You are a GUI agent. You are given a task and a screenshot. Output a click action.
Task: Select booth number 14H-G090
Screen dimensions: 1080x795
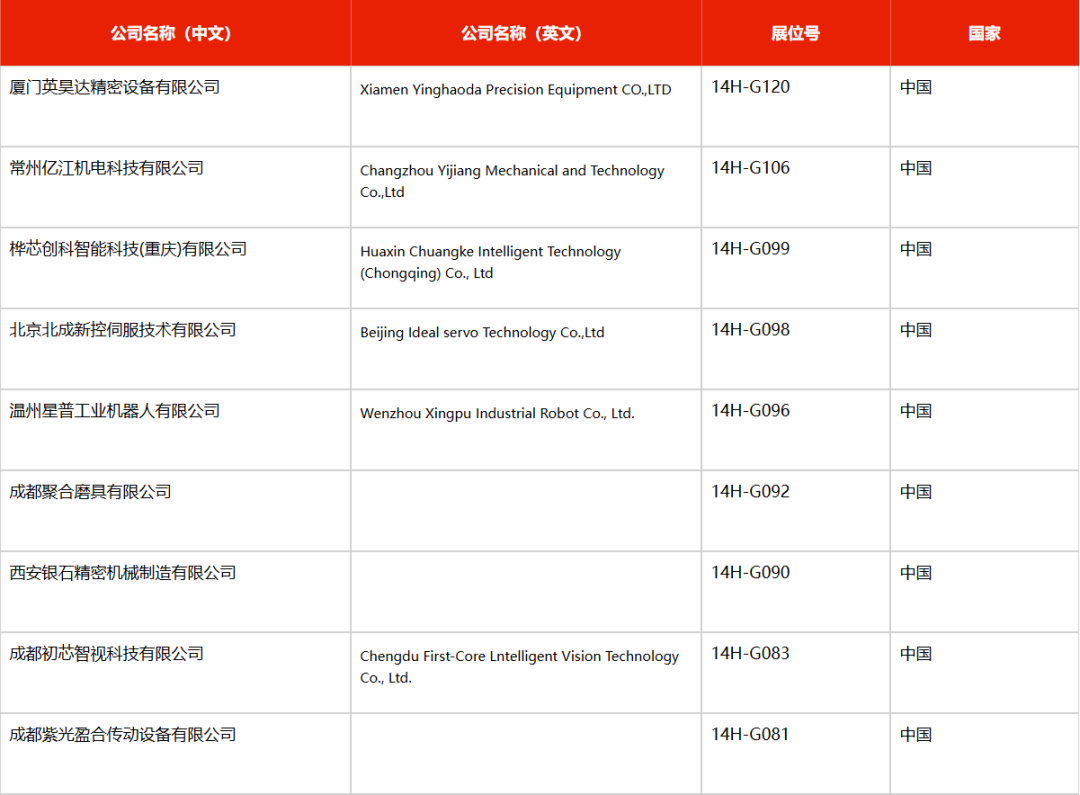coord(751,572)
